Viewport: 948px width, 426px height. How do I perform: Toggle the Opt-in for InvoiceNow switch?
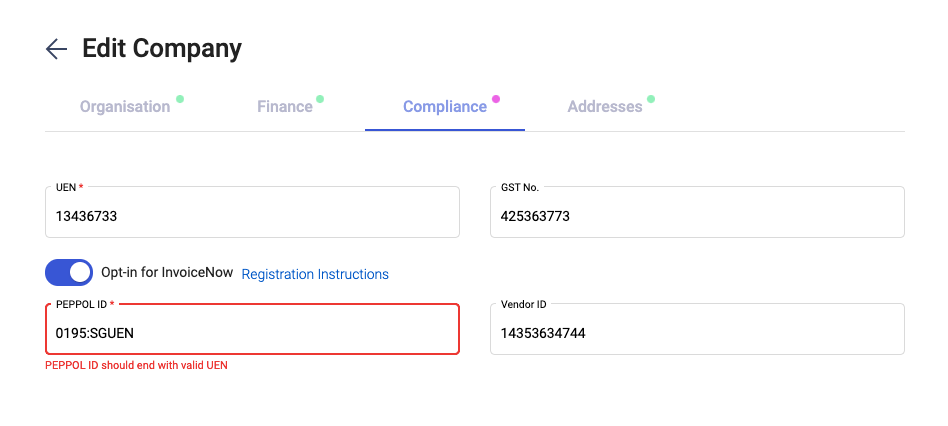point(69,273)
